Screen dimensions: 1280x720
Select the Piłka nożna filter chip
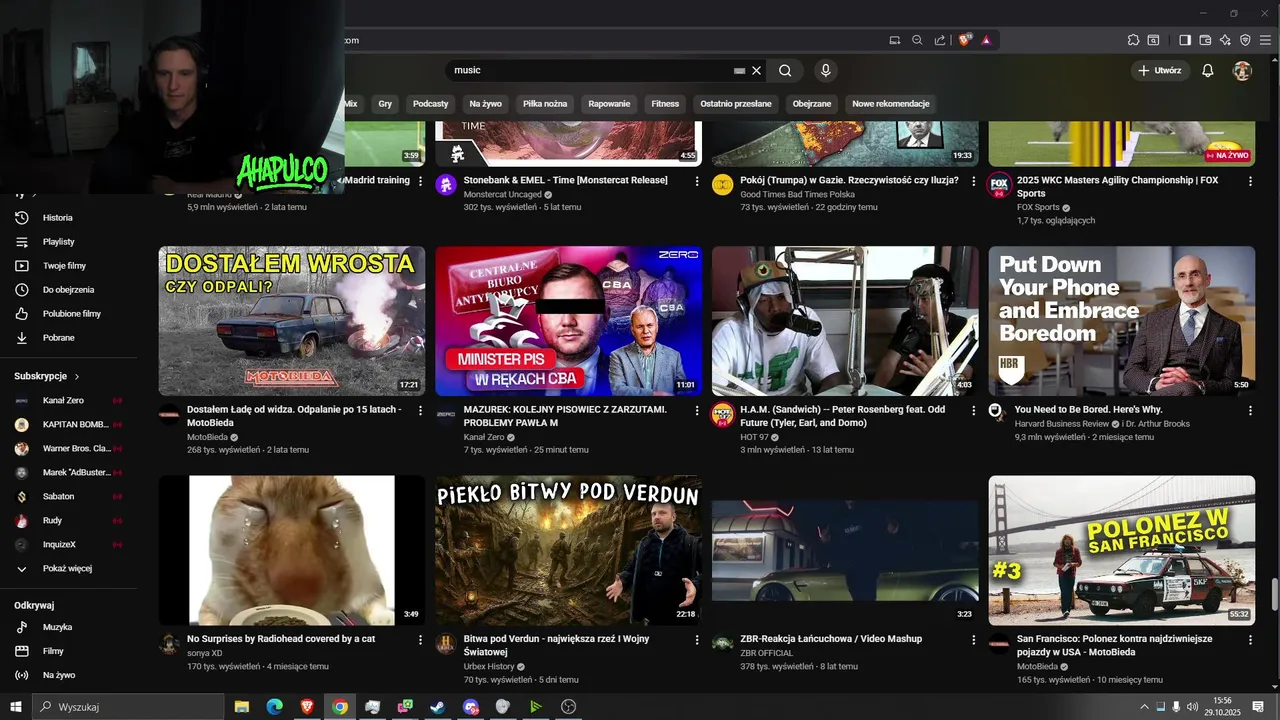(545, 104)
